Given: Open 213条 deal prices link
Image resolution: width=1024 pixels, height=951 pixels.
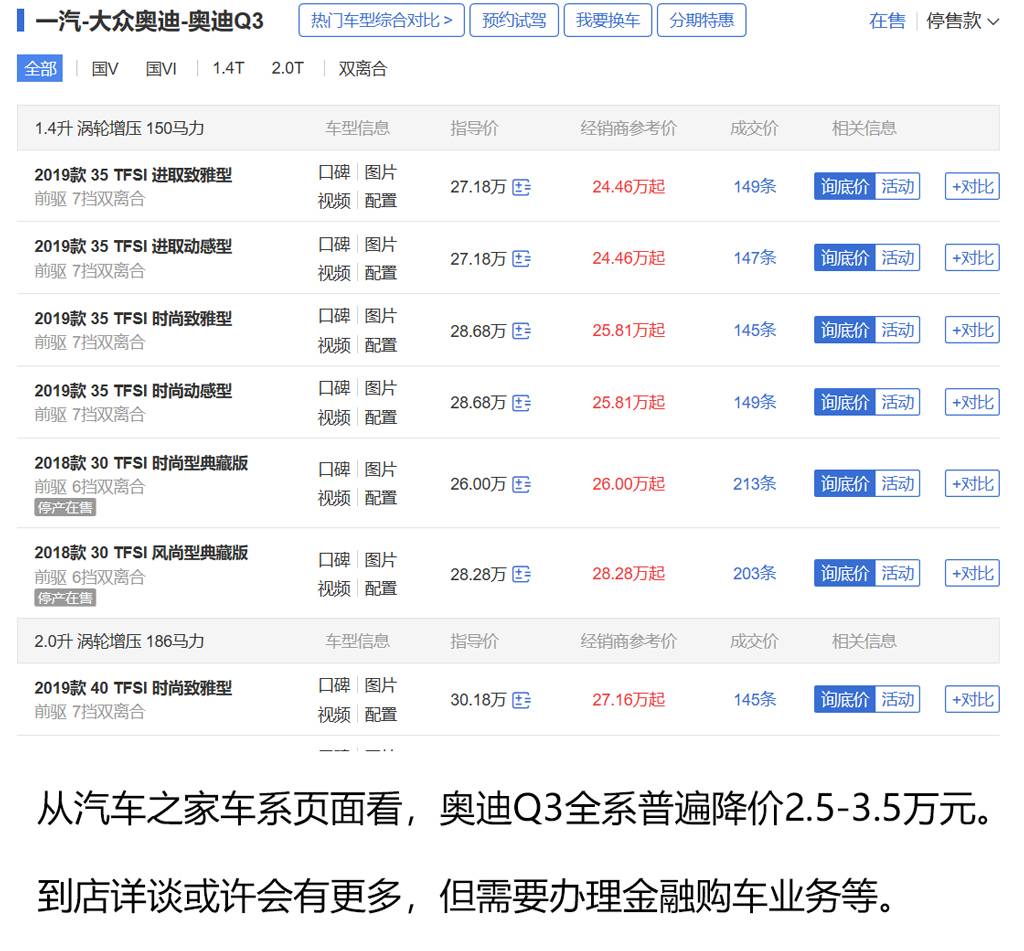Looking at the screenshot, I should pos(754,484).
